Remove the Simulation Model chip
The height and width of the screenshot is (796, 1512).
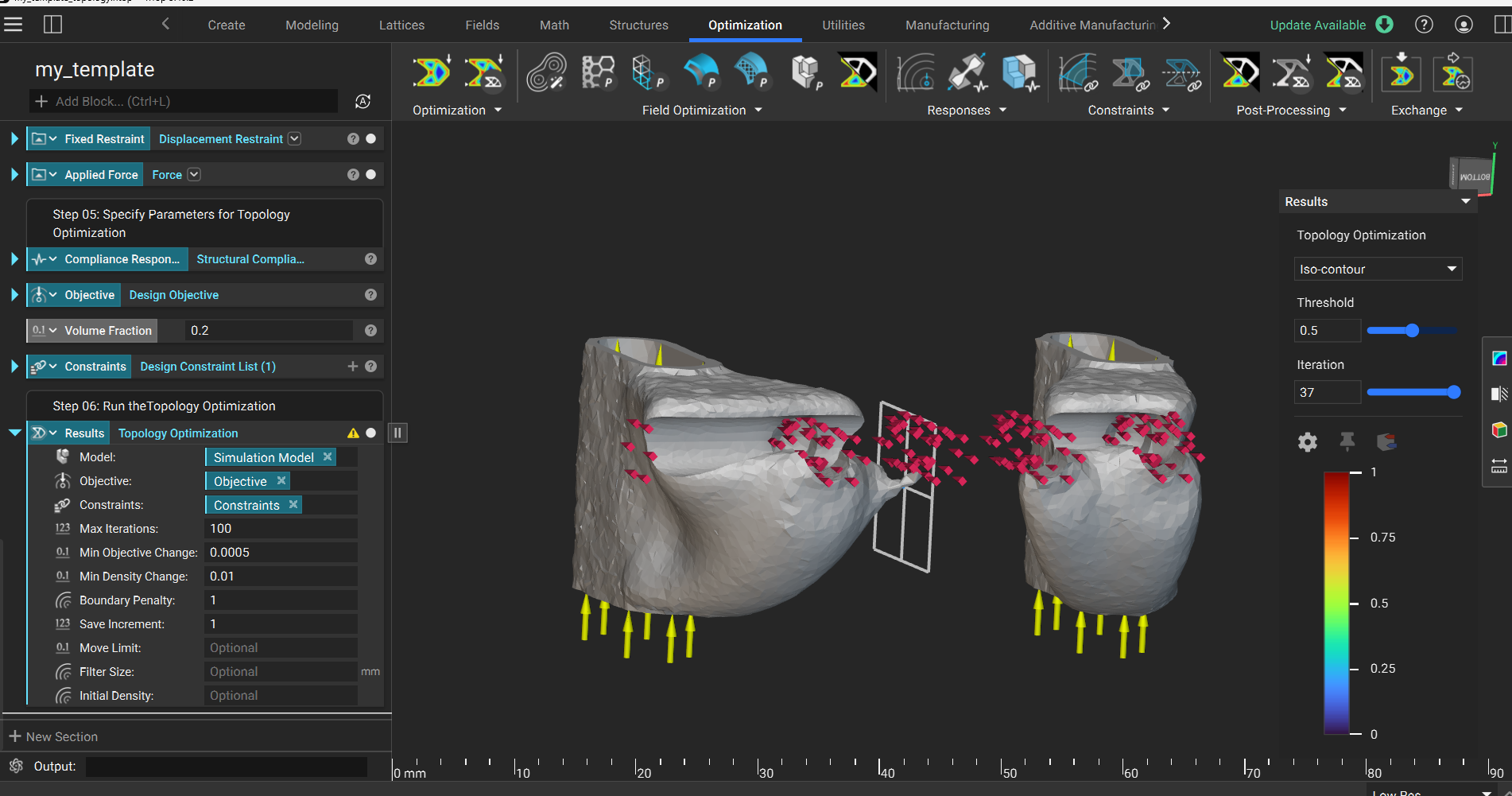point(327,456)
